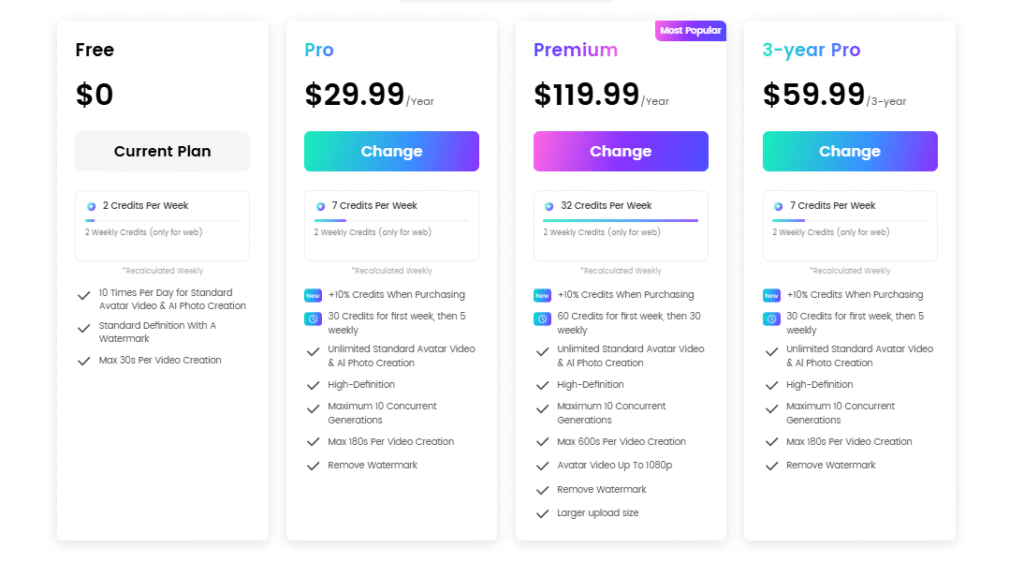Click checkmark beside Free 'Max 30s Per Video Creation'
This screenshot has width=1024, height=563.
(x=84, y=361)
